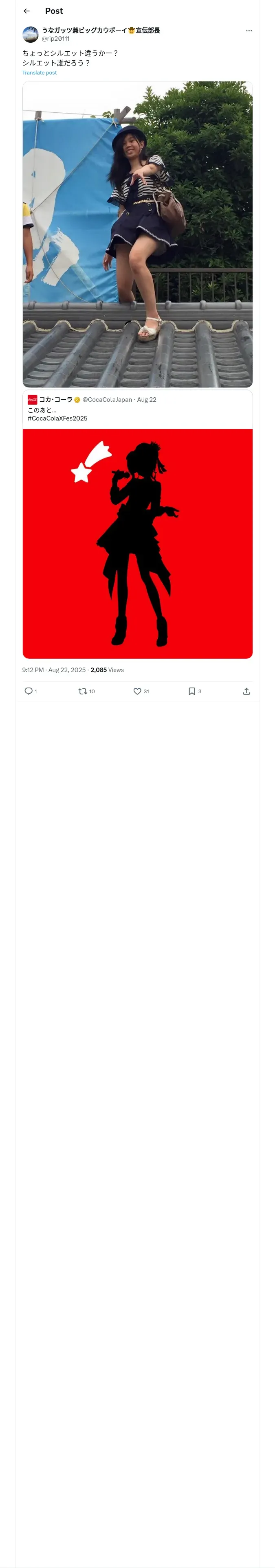Viewport: 275px width, 1568px height.
Task: Click the Coca-Cola logo avatar
Action: 32,399
